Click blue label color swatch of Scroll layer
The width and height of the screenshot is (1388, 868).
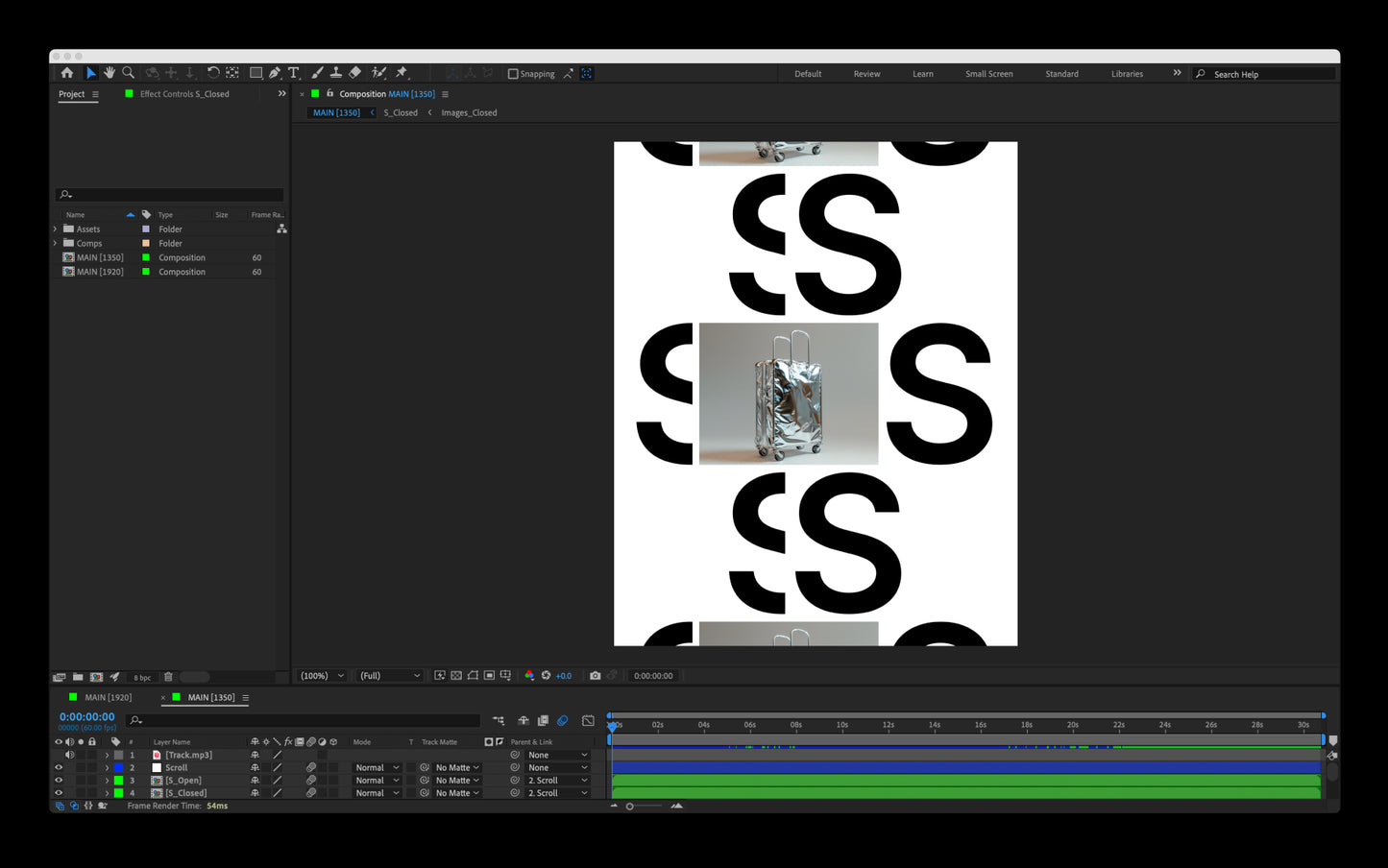coord(118,767)
